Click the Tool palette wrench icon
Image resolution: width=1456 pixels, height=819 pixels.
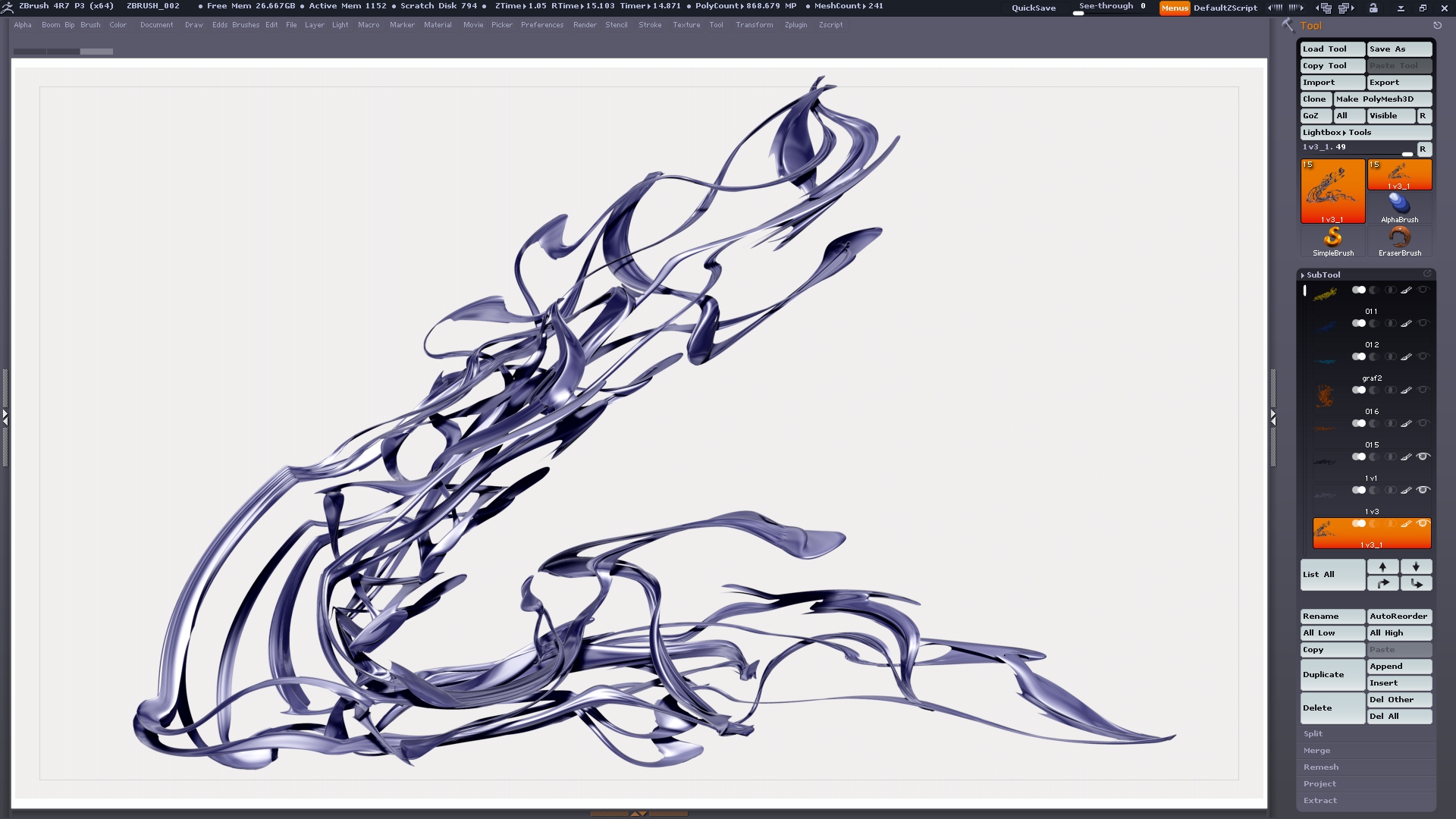coord(1288,25)
